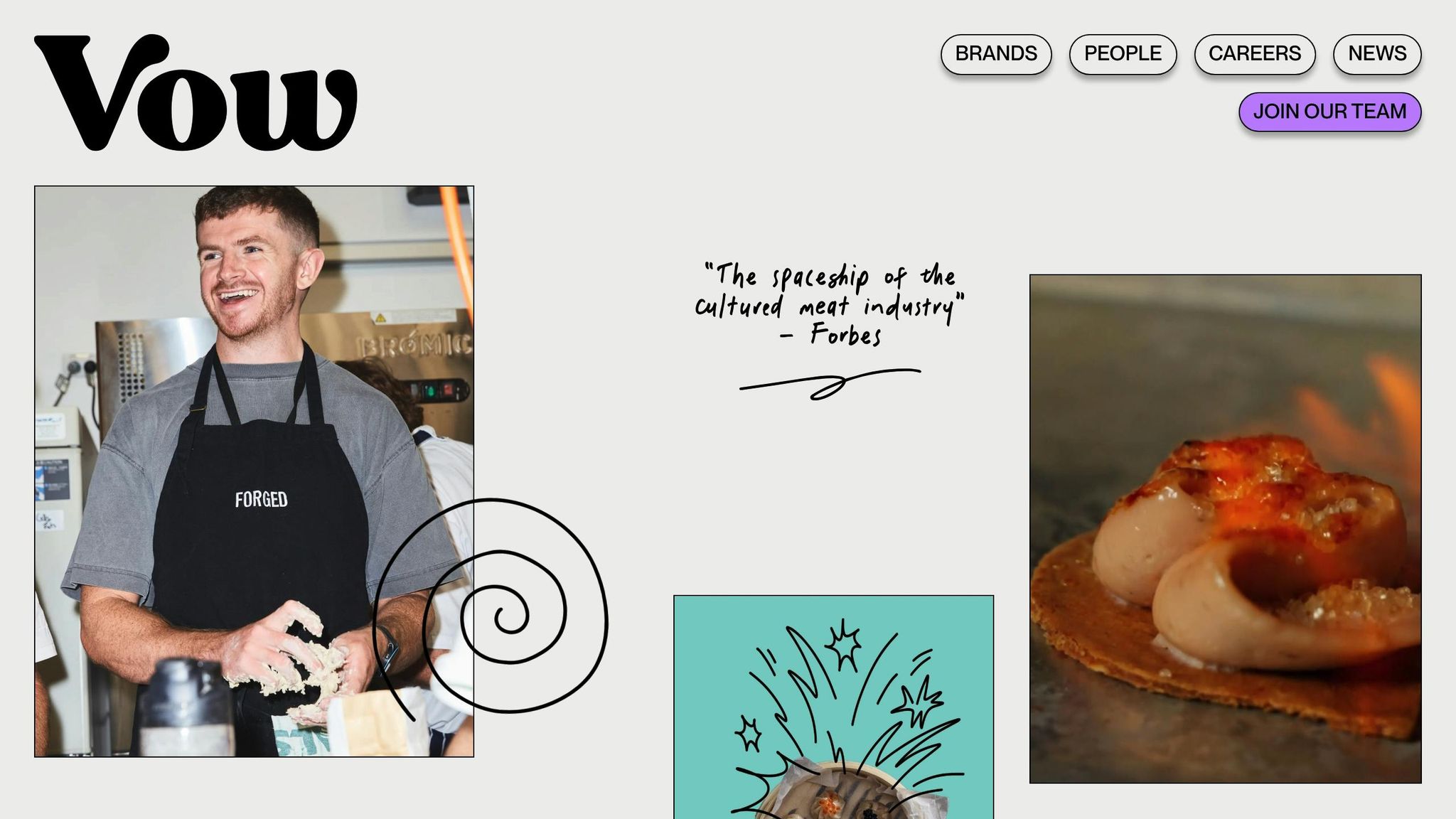Click the hand-drawn spiral doodle
Screen dimensions: 1456x819
(x=491, y=608)
